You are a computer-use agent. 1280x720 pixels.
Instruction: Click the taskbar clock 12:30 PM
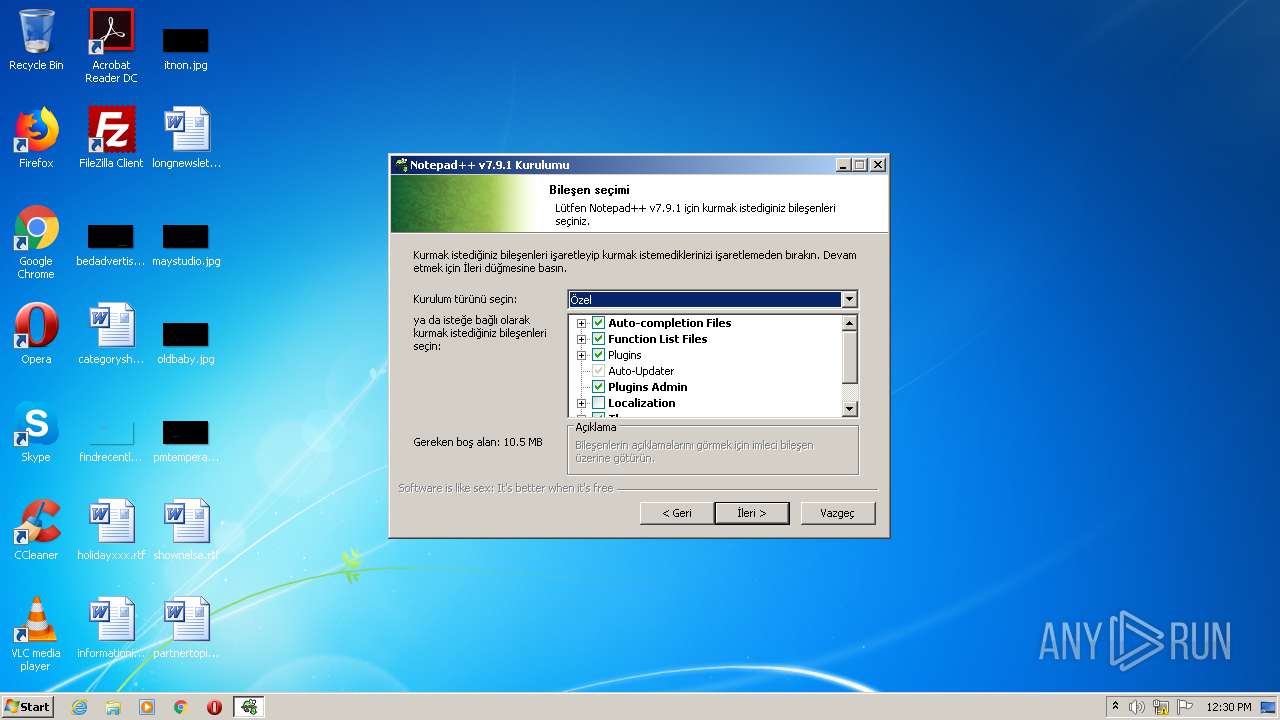pos(1229,707)
